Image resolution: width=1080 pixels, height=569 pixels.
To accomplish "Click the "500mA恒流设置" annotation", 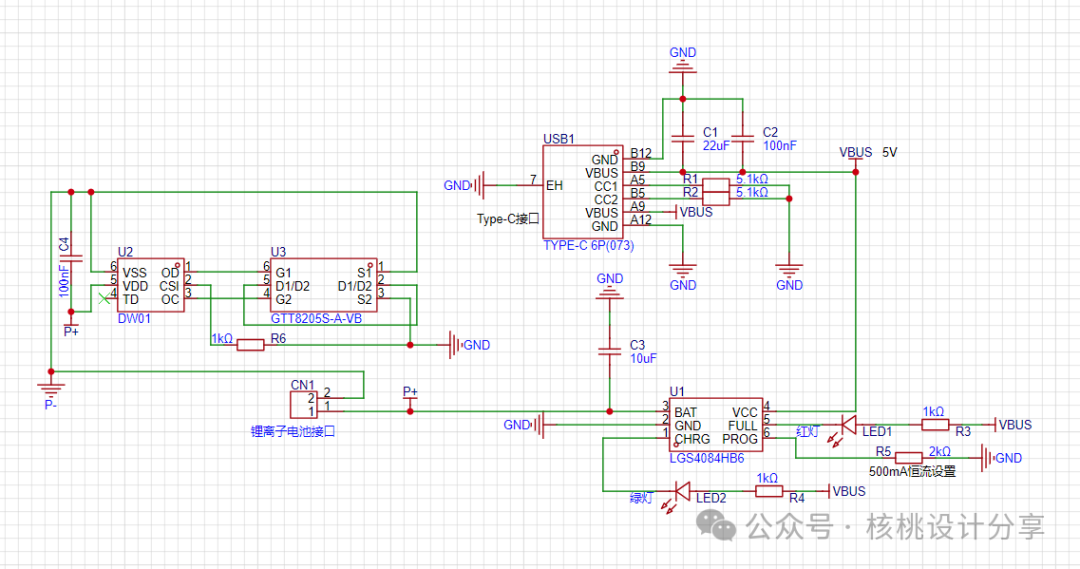I will [x=912, y=472].
